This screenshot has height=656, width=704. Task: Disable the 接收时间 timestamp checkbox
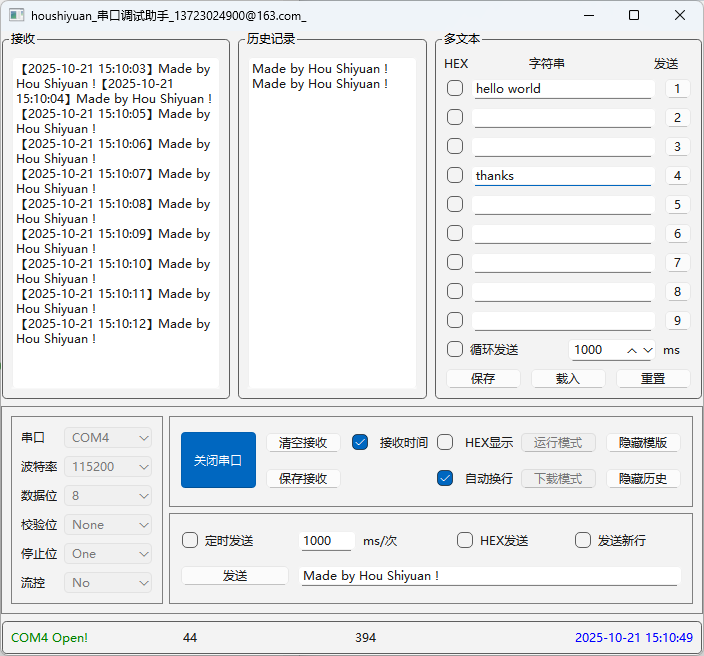click(360, 442)
